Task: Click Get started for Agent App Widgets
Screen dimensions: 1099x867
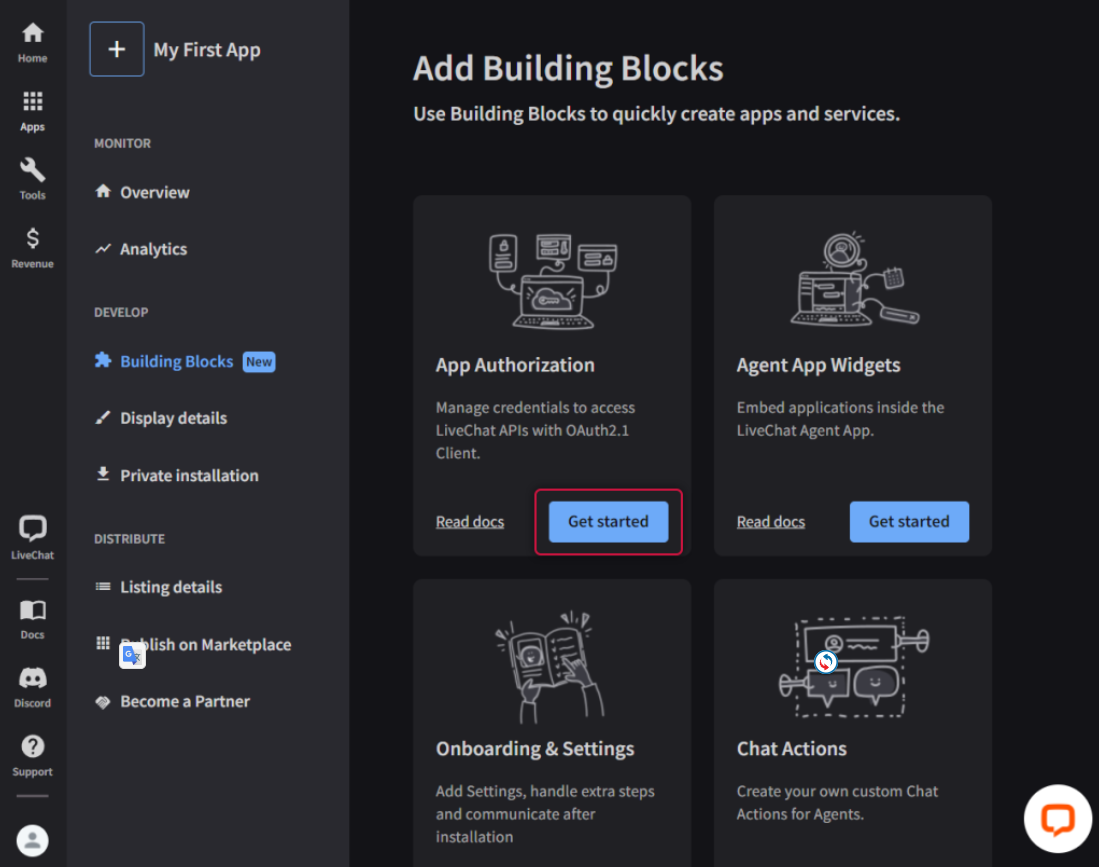Action: pos(908,522)
